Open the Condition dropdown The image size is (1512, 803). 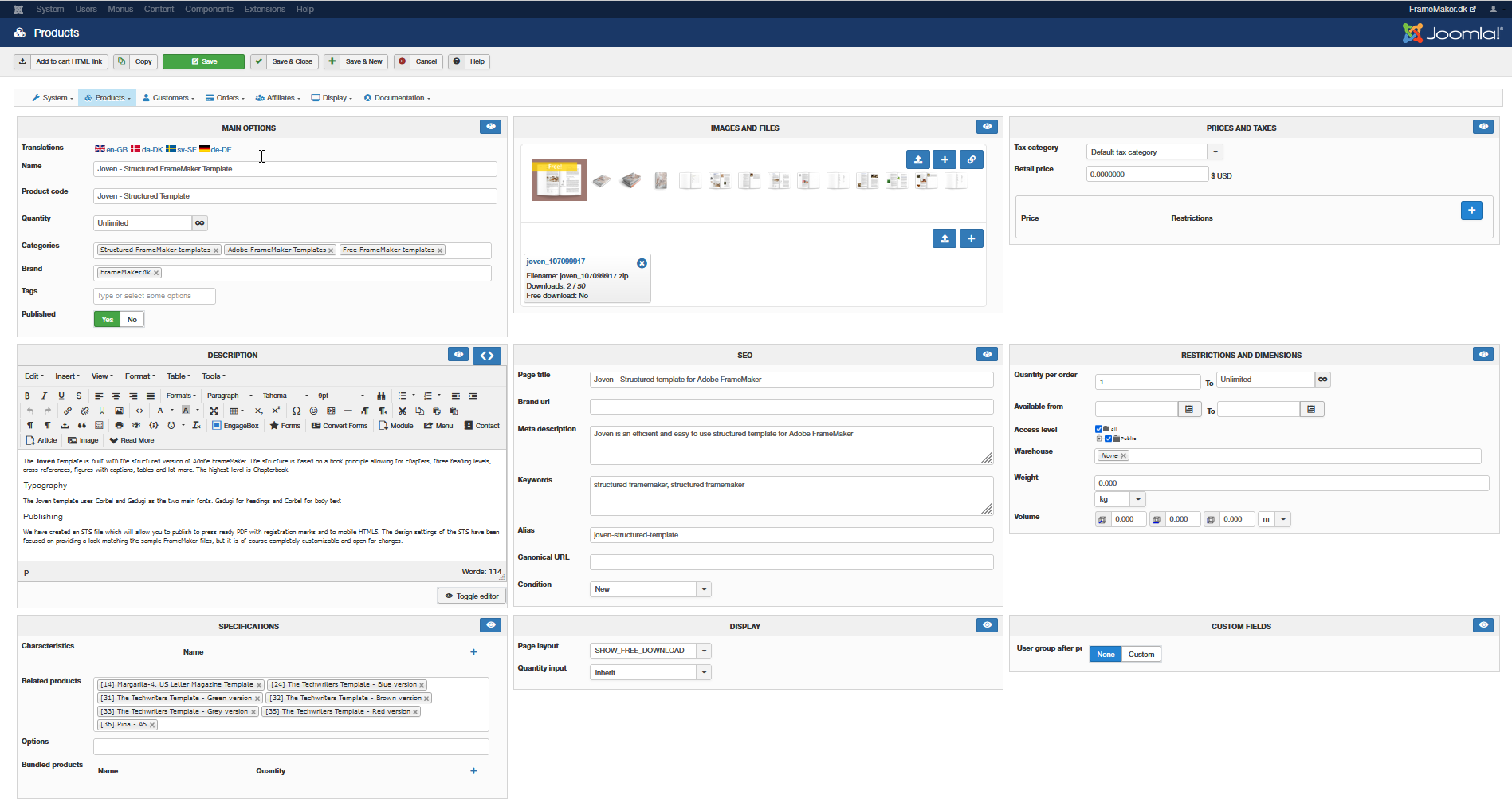(650, 589)
